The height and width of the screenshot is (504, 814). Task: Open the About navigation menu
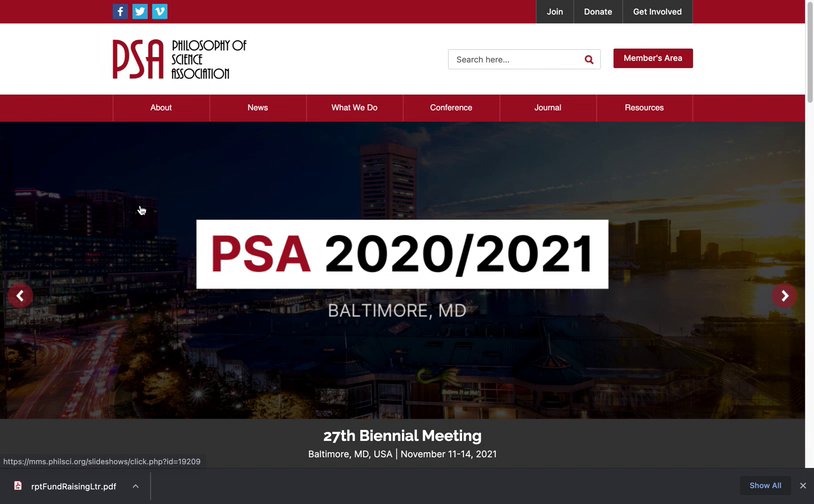(x=161, y=108)
